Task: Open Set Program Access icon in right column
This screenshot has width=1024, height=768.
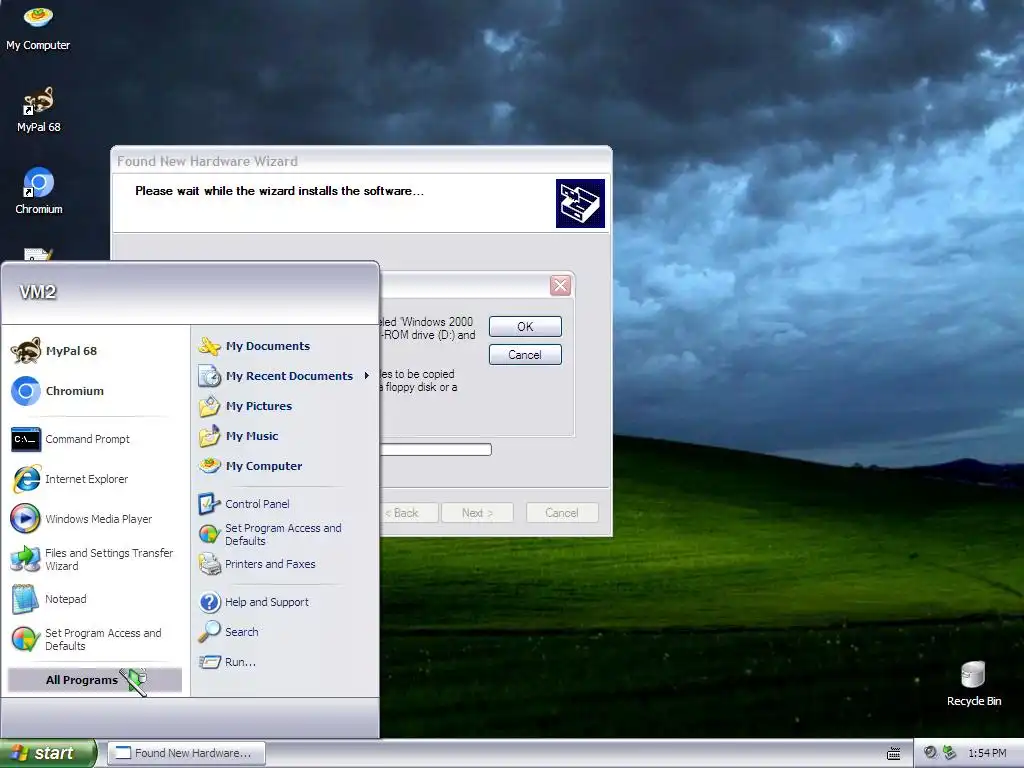Action: coord(210,534)
